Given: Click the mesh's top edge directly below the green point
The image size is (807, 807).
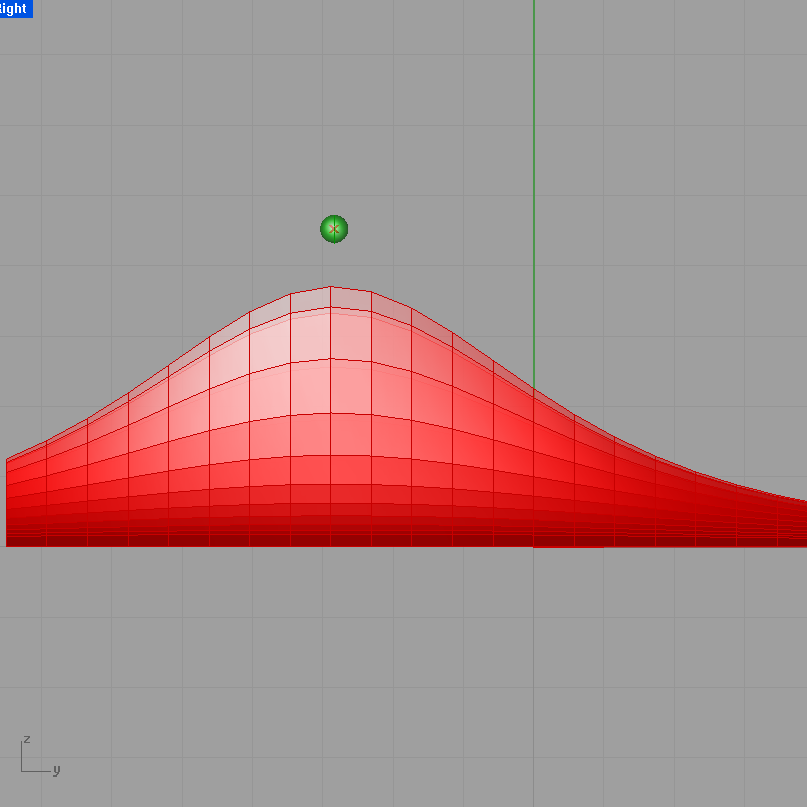Looking at the screenshot, I should pyautogui.click(x=334, y=288).
